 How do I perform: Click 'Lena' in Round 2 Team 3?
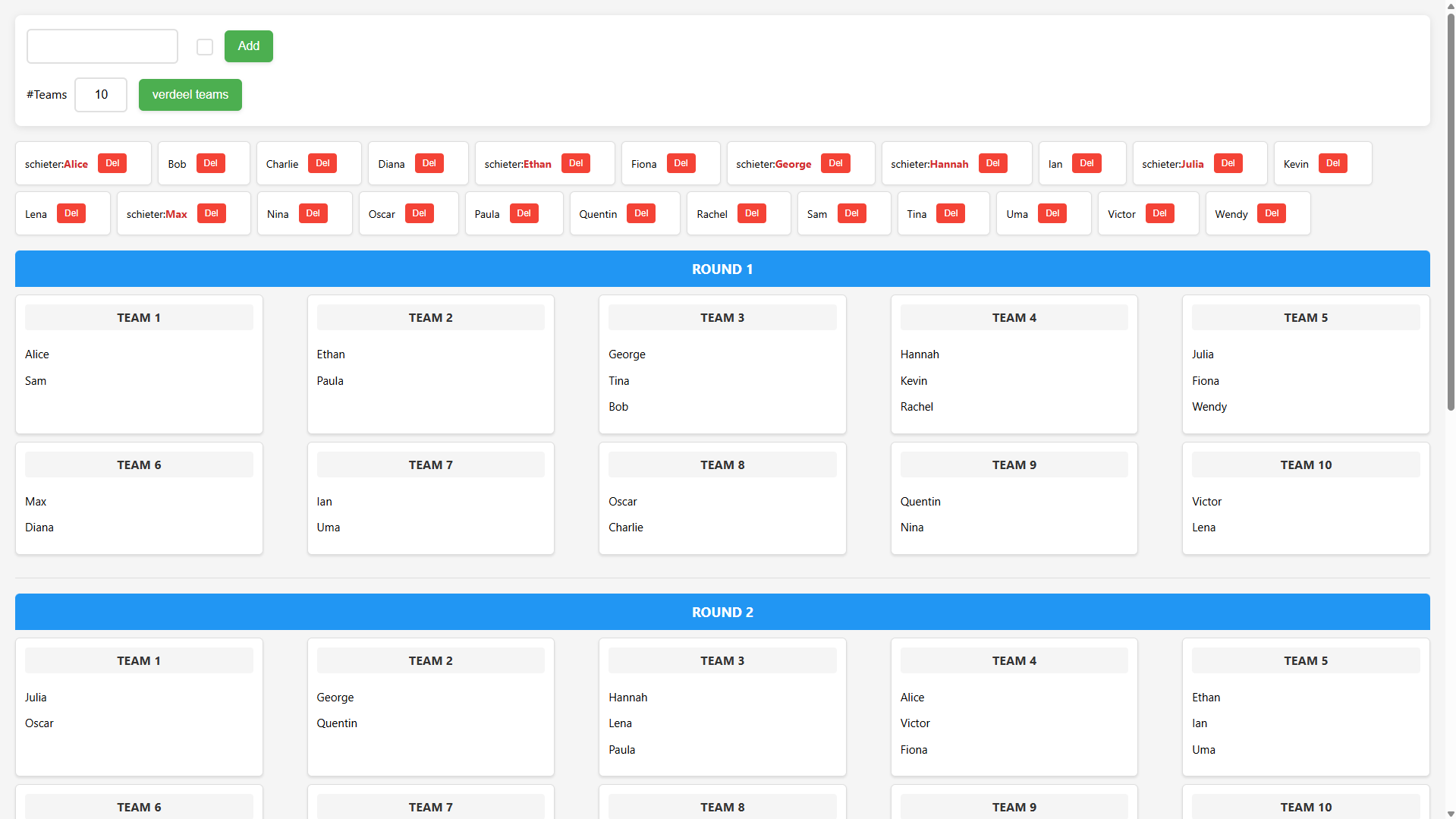click(620, 723)
